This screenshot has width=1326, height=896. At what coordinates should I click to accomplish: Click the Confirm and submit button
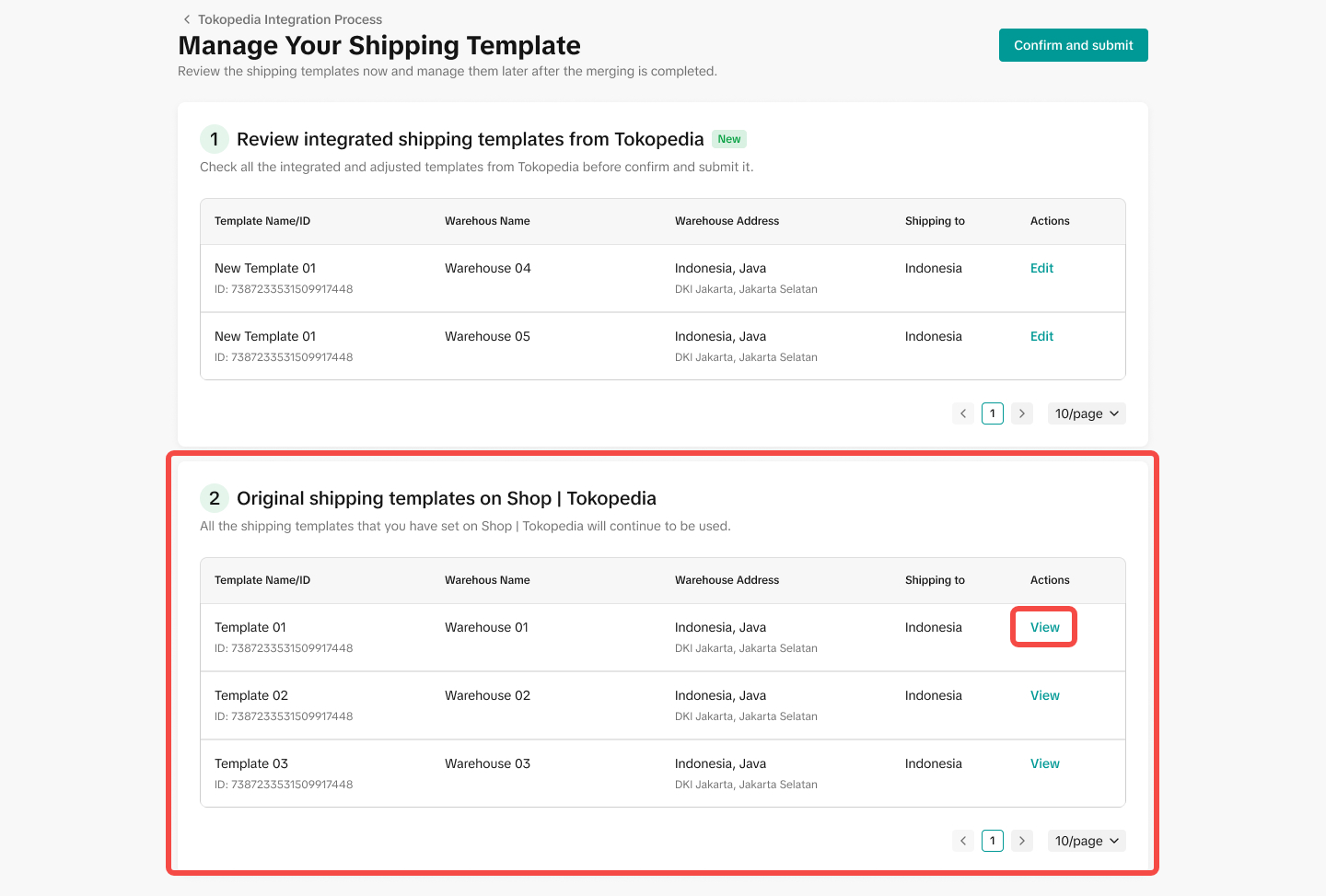[1073, 45]
